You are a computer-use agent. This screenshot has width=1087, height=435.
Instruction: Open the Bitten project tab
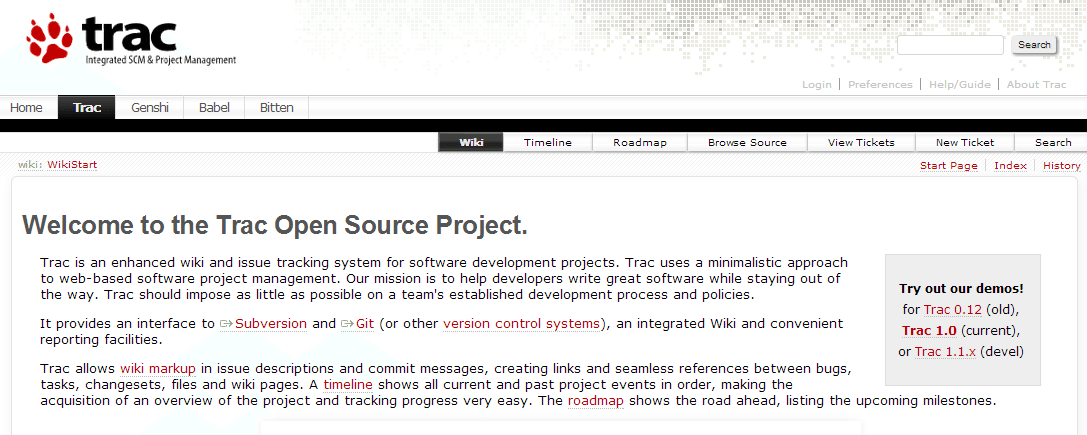pyautogui.click(x=276, y=108)
